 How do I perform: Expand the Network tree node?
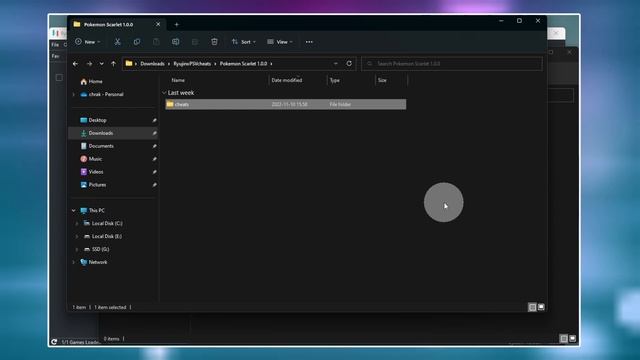click(74, 262)
